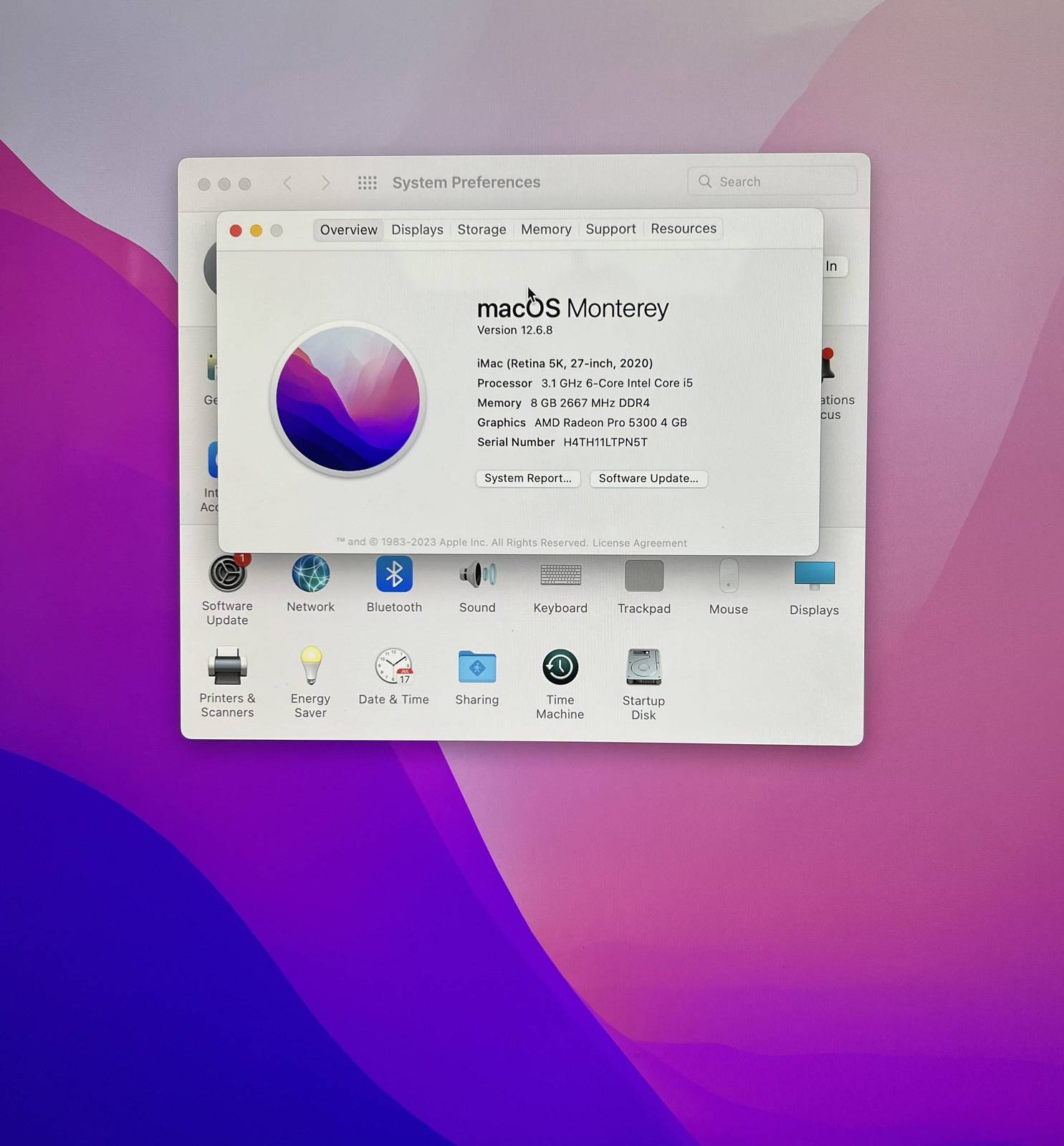Click the iMac (Retina 5K, 27-inch, 2020) text

tap(565, 363)
